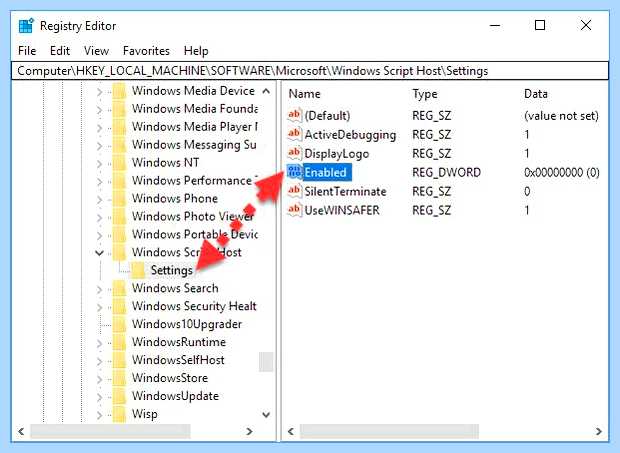Click the Registry Editor app icon in title bar
The image size is (620, 453).
coord(26,26)
